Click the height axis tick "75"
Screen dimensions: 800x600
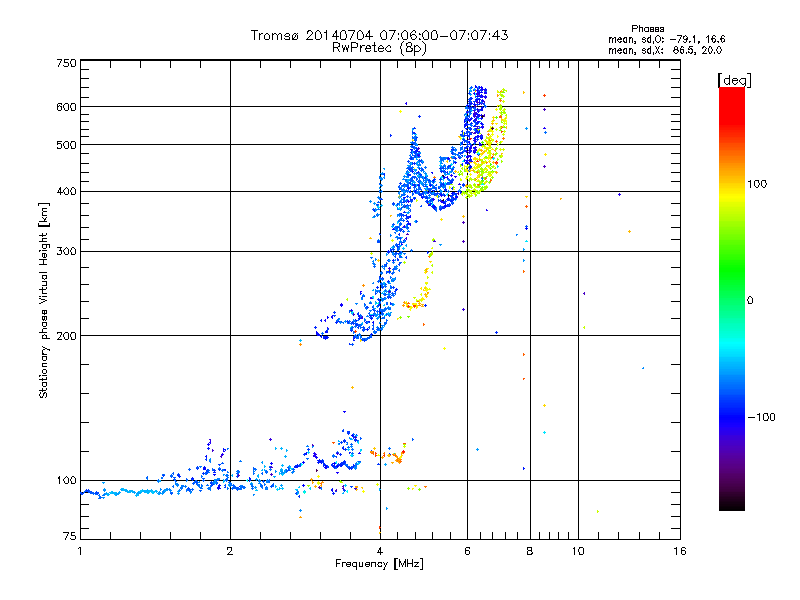(x=70, y=536)
